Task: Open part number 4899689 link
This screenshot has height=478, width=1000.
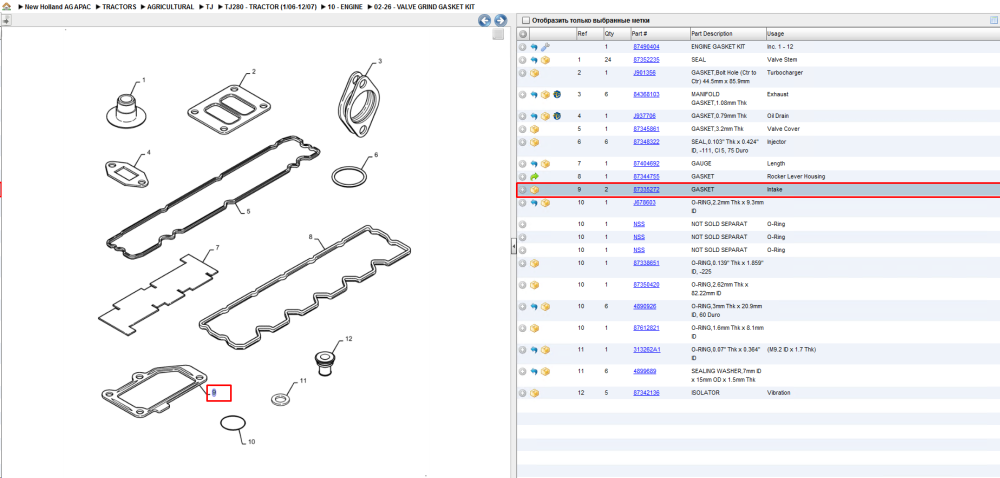Action: pos(644,371)
